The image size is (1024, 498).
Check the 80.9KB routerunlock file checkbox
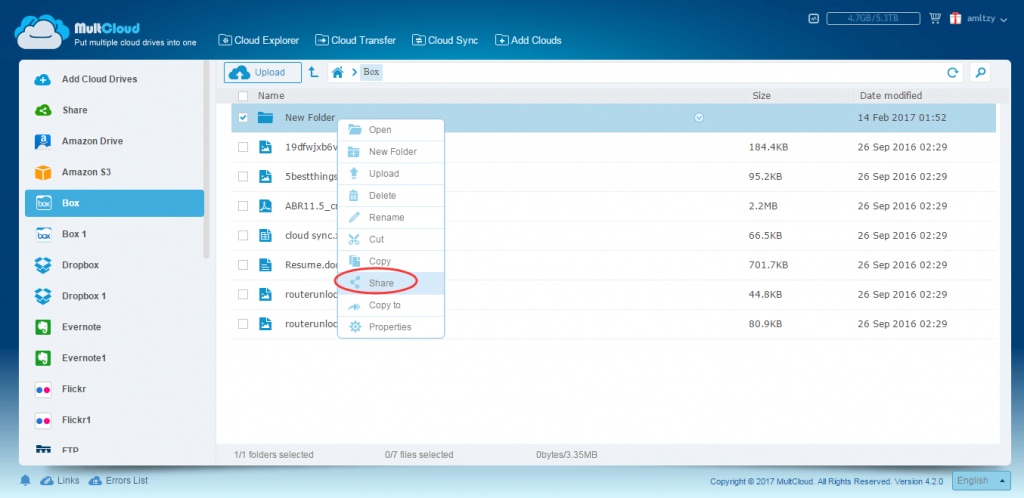(243, 324)
